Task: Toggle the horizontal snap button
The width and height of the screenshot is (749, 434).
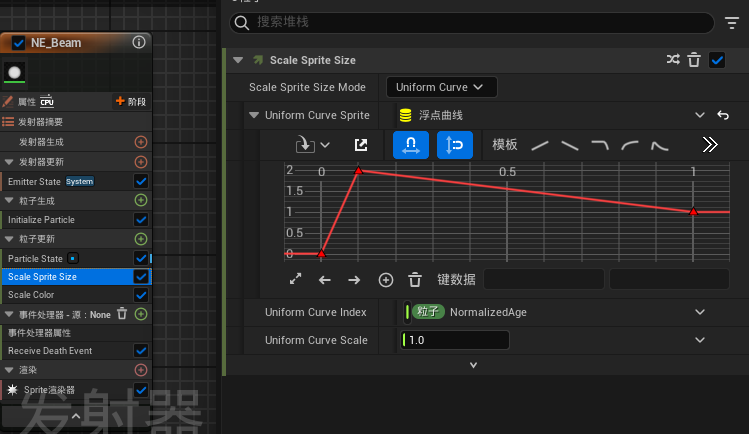Action: 410,145
